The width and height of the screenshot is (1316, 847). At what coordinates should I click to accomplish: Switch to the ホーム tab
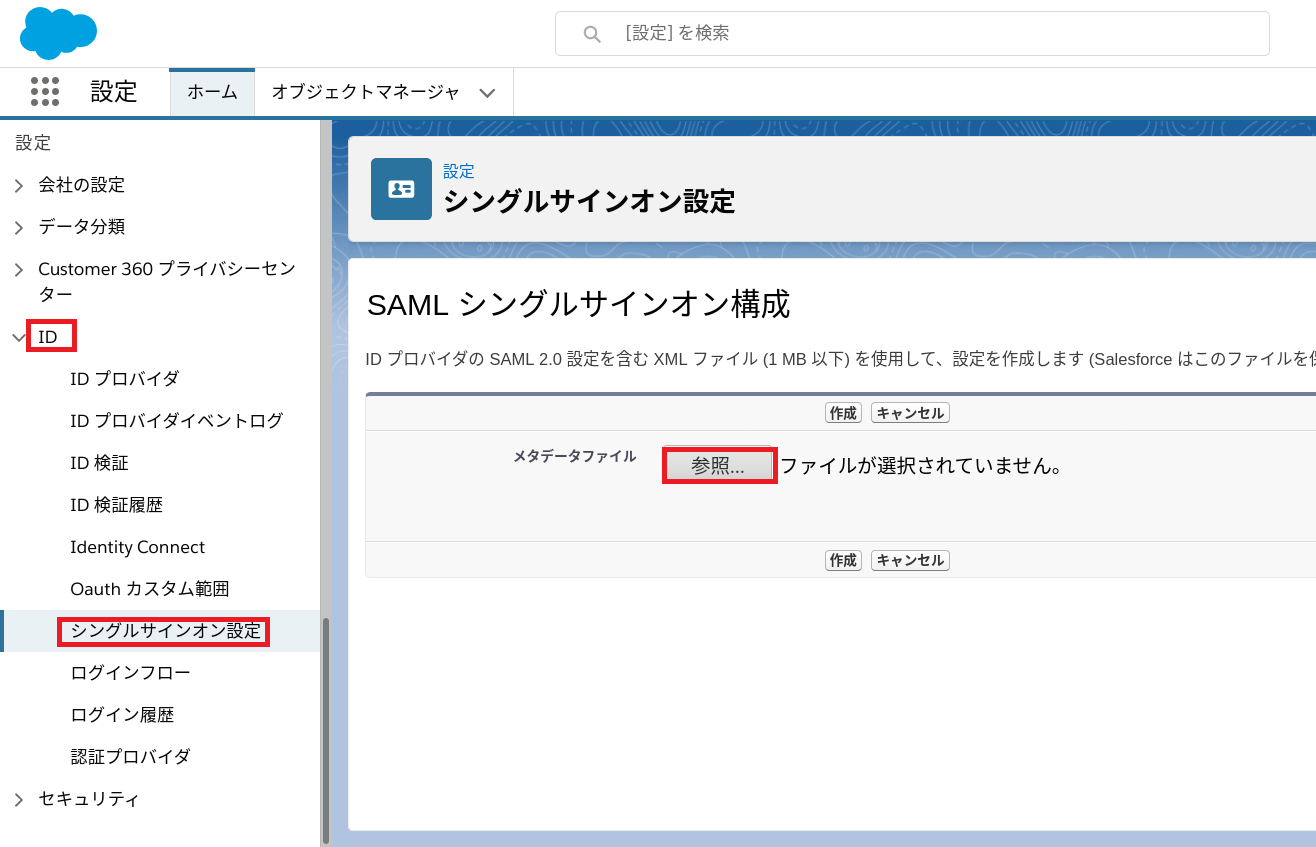[x=212, y=93]
